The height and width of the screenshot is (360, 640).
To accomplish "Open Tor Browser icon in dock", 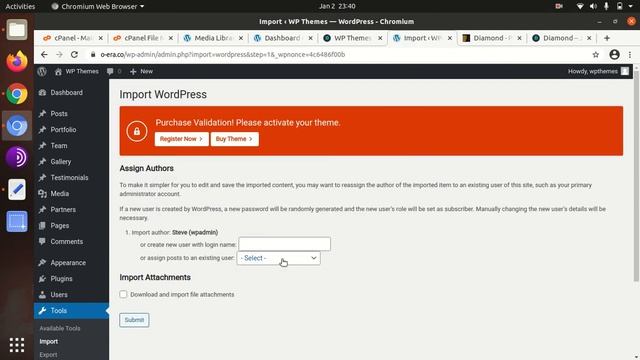I will (17, 158).
